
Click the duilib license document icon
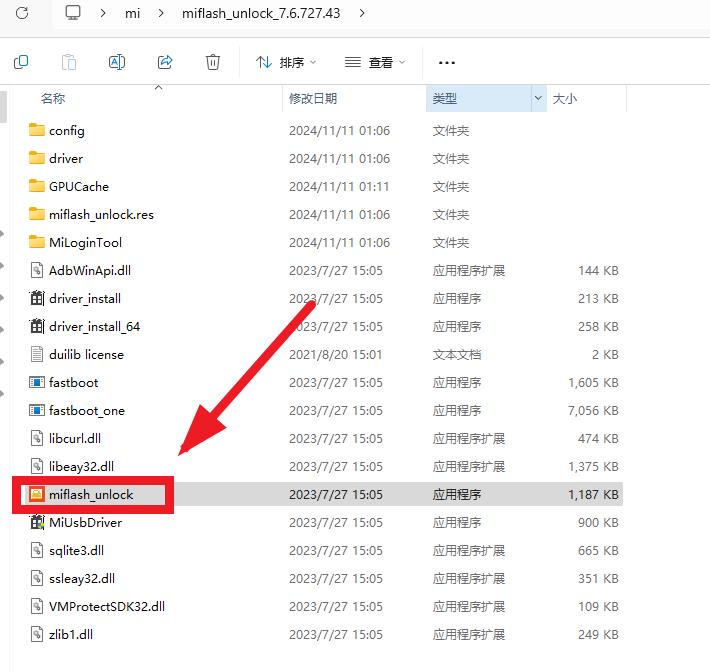coord(37,354)
